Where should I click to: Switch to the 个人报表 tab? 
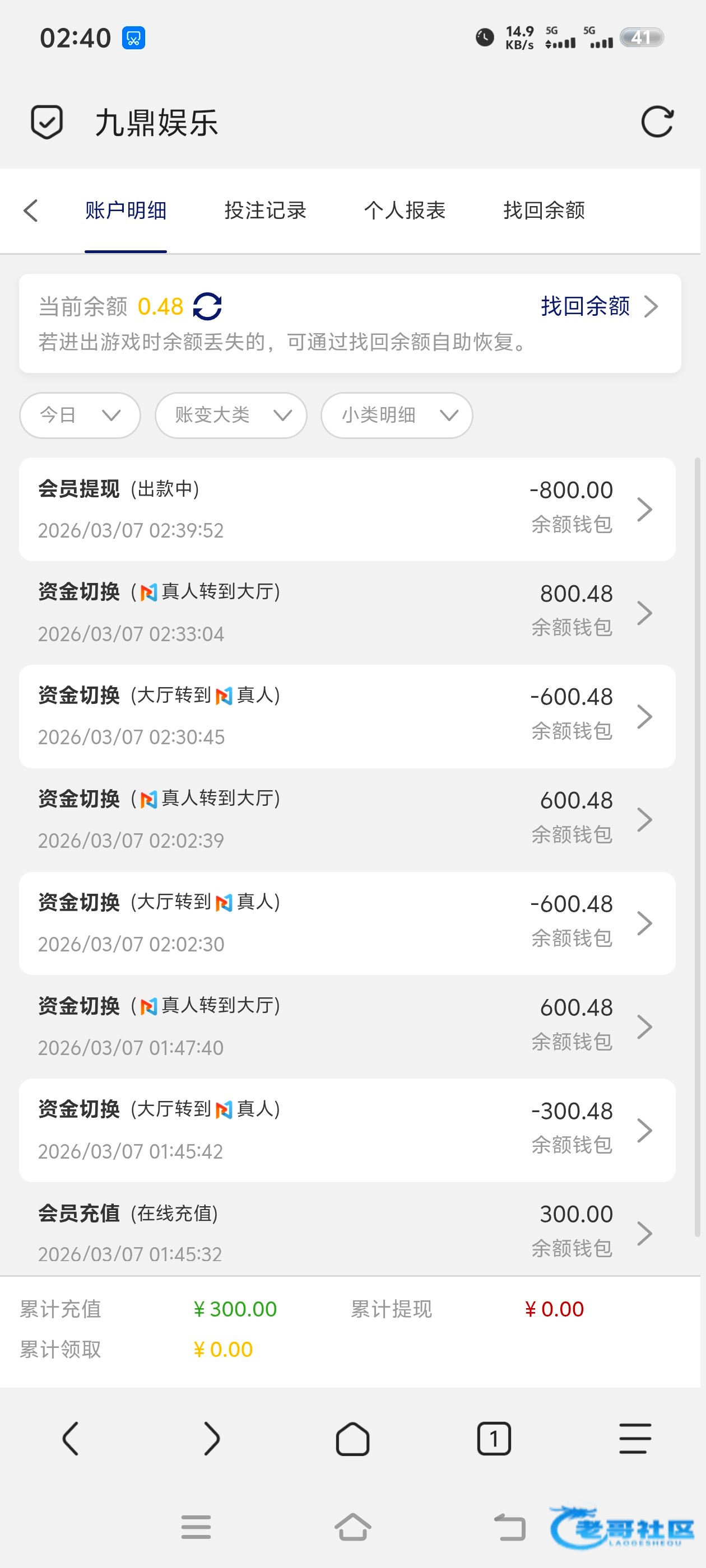(405, 211)
